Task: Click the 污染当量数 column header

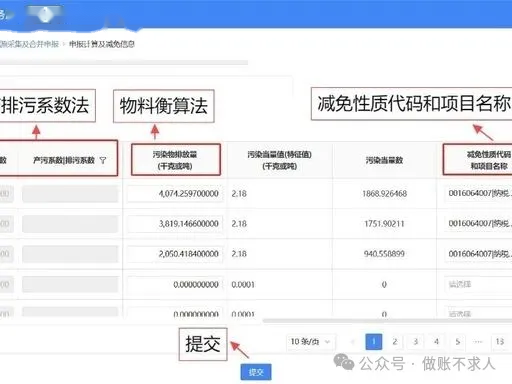Action: point(384,160)
